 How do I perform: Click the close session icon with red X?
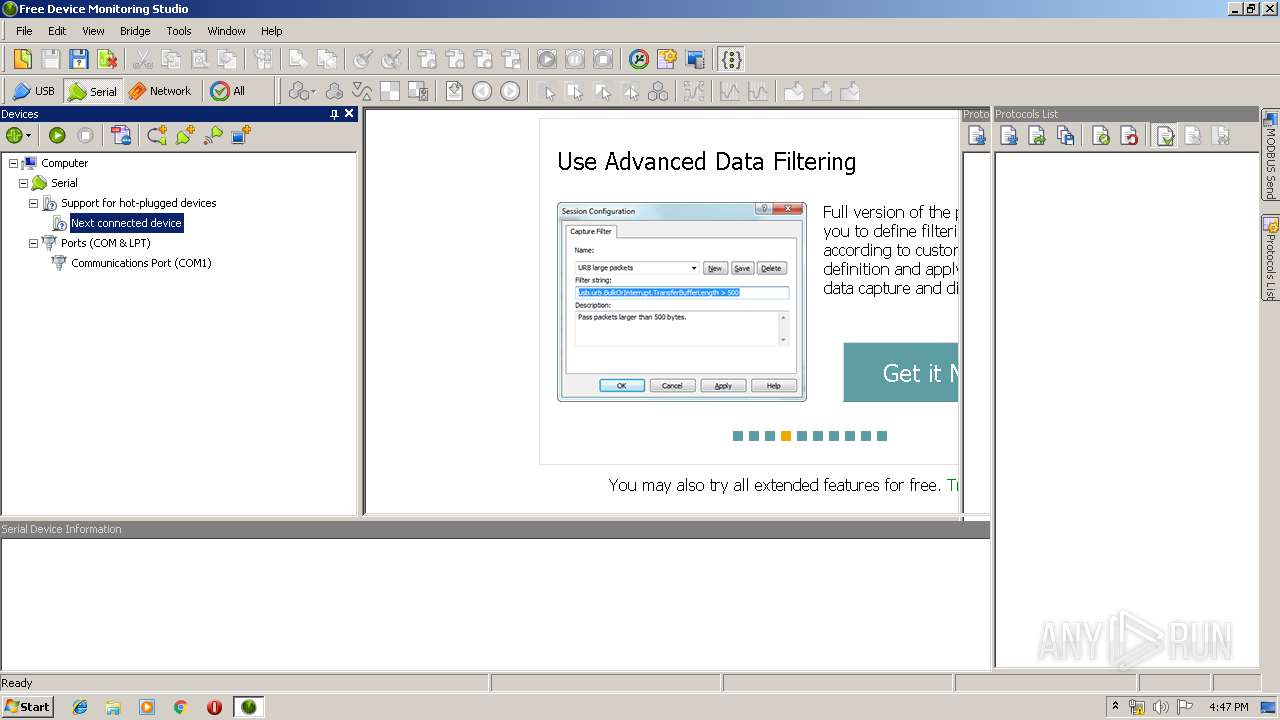(107, 59)
